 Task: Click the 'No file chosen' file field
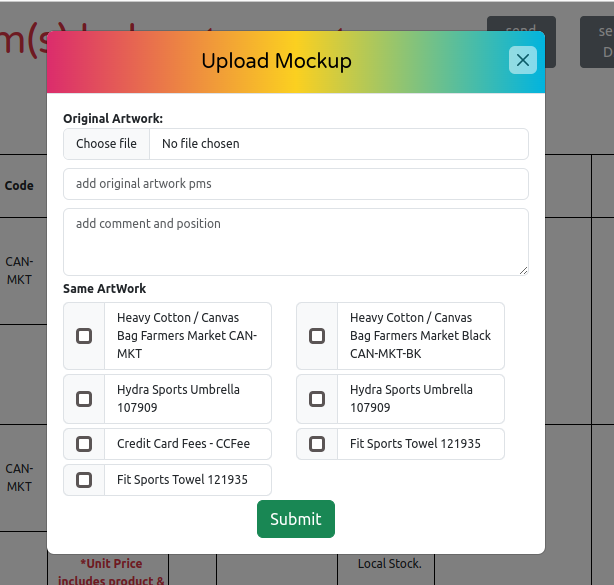tap(338, 144)
